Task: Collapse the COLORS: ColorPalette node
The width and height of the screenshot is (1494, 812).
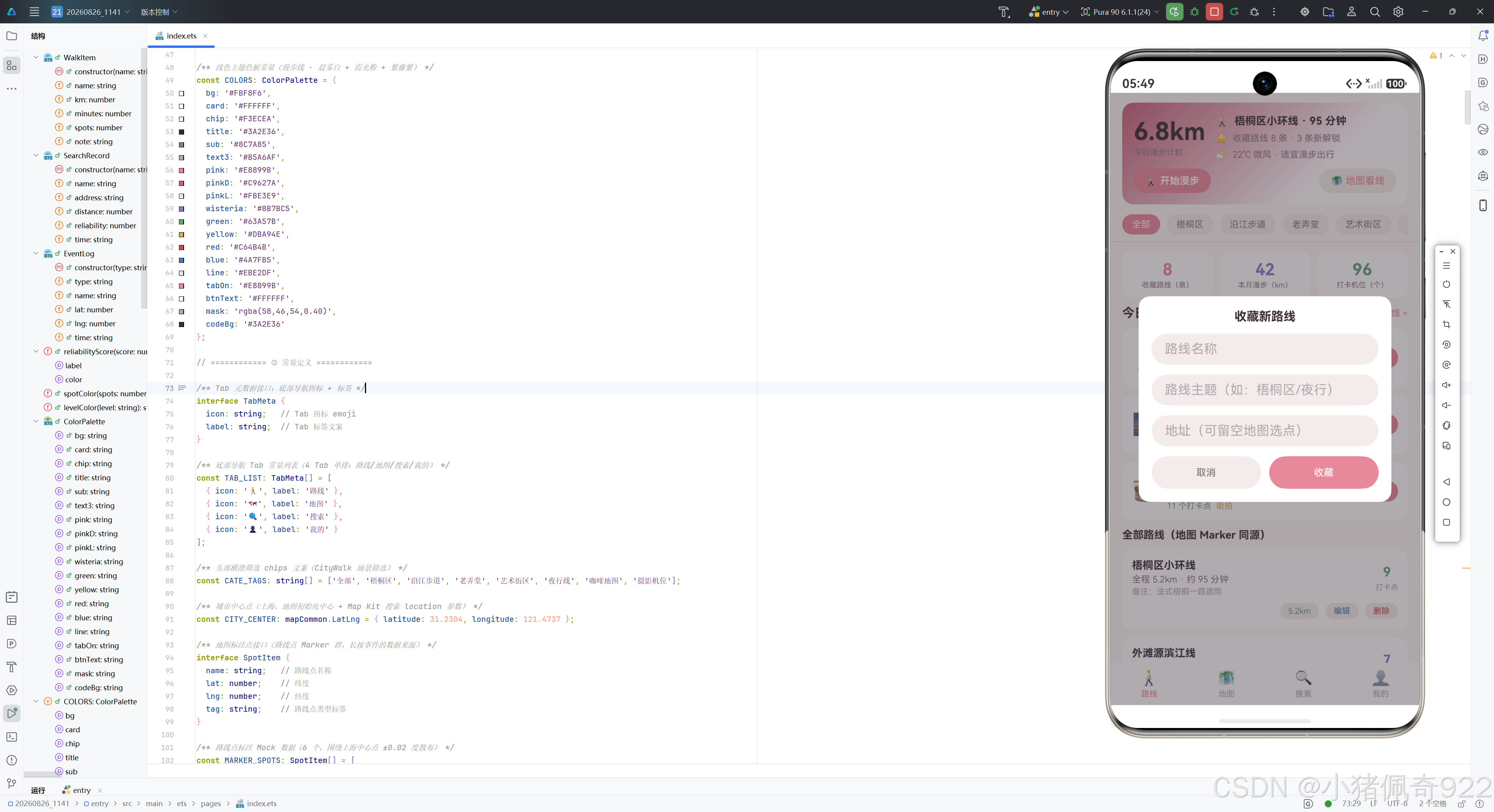Action: 36,701
